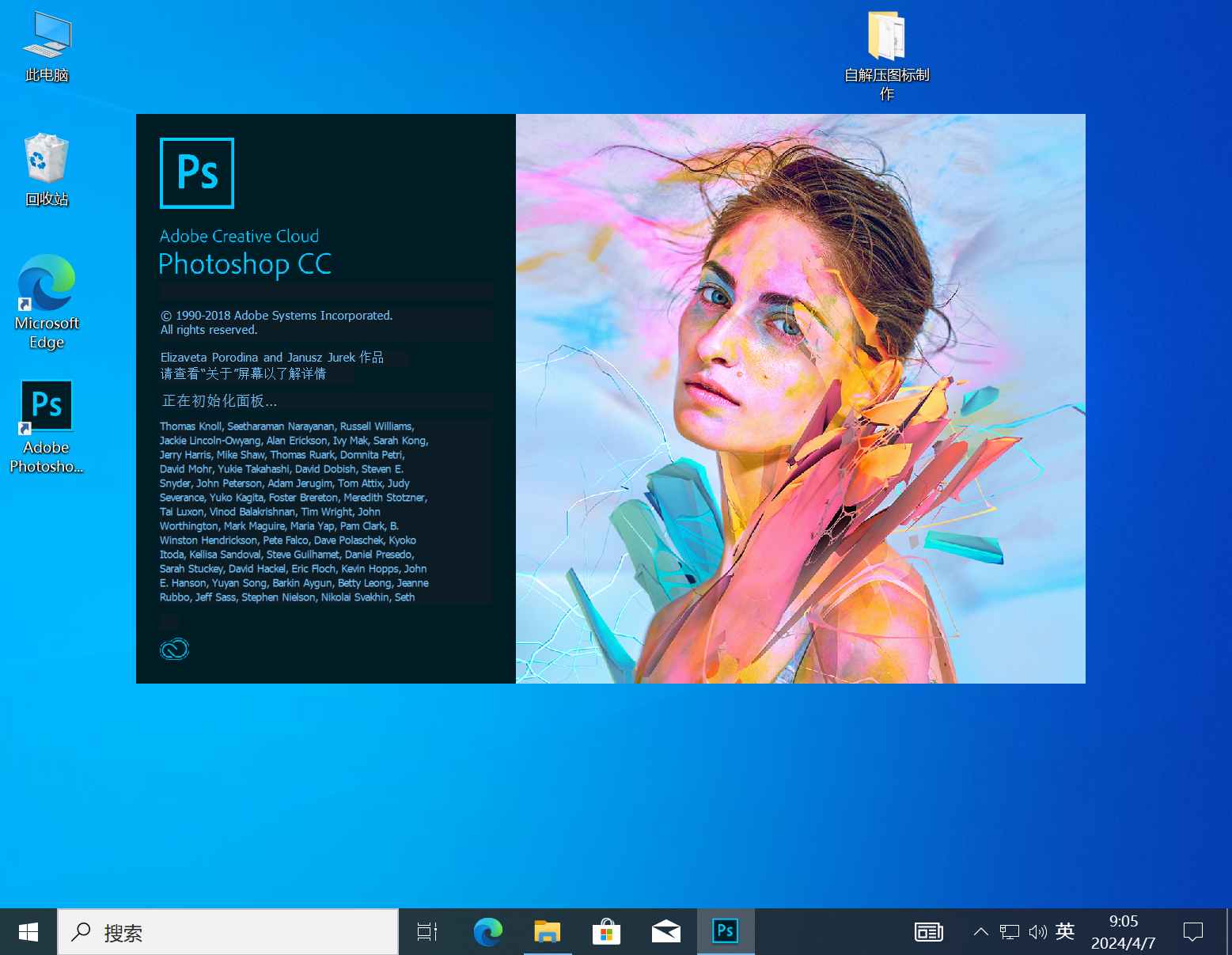
Task: Select the Adobe Photoshop desktop shortcut
Action: click(47, 427)
